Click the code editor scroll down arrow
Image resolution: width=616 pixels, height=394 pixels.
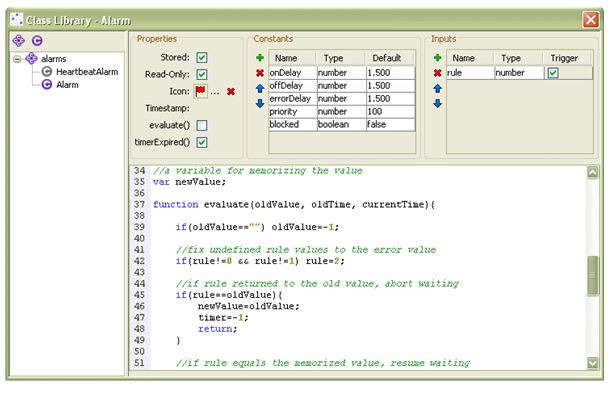click(x=592, y=363)
